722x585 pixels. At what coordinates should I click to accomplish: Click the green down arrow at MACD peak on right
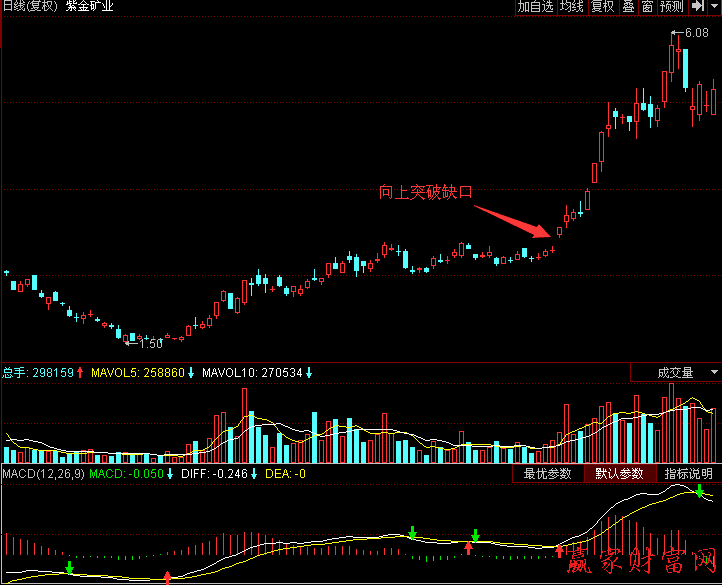(700, 491)
